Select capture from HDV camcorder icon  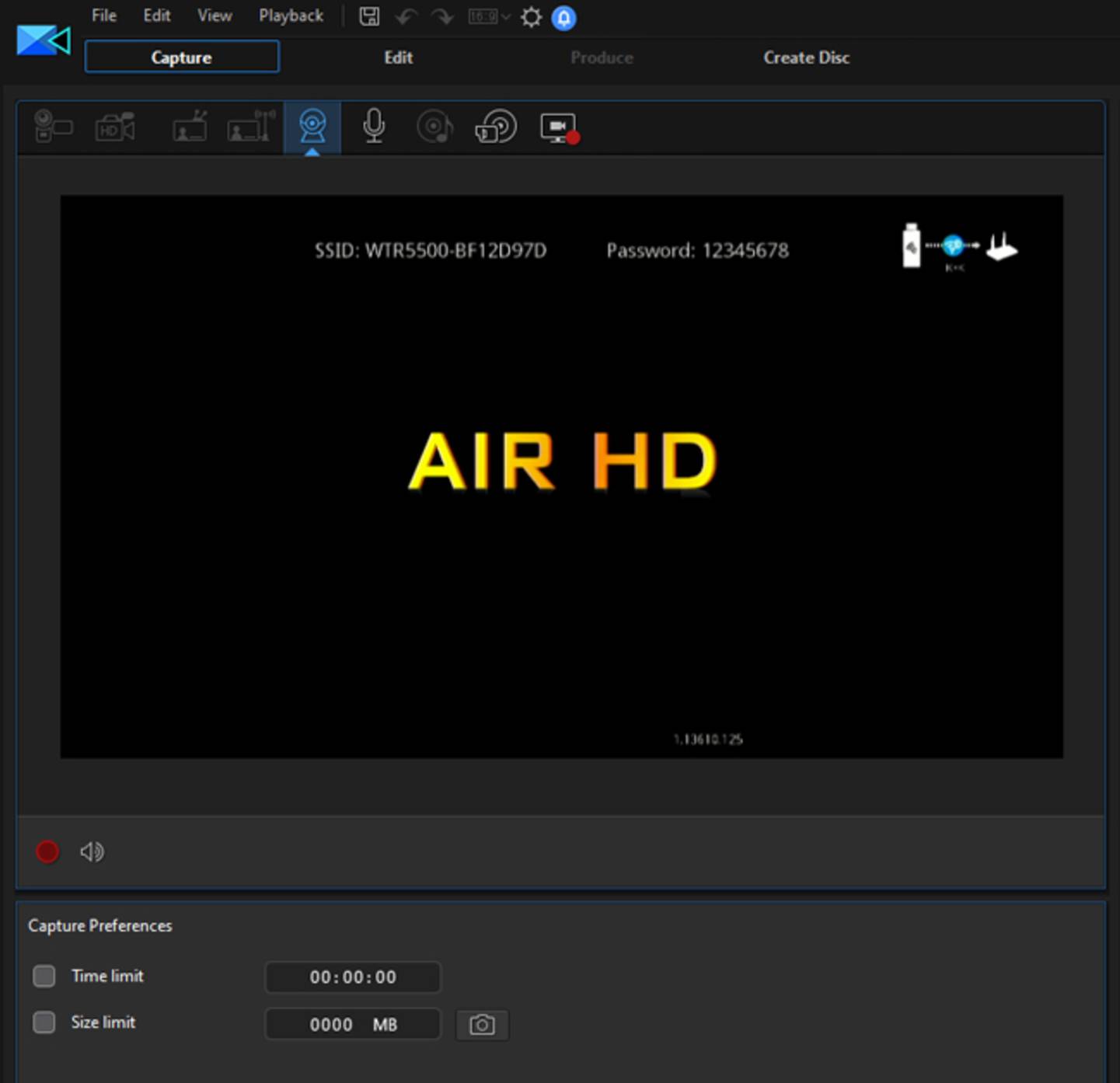pos(115,127)
